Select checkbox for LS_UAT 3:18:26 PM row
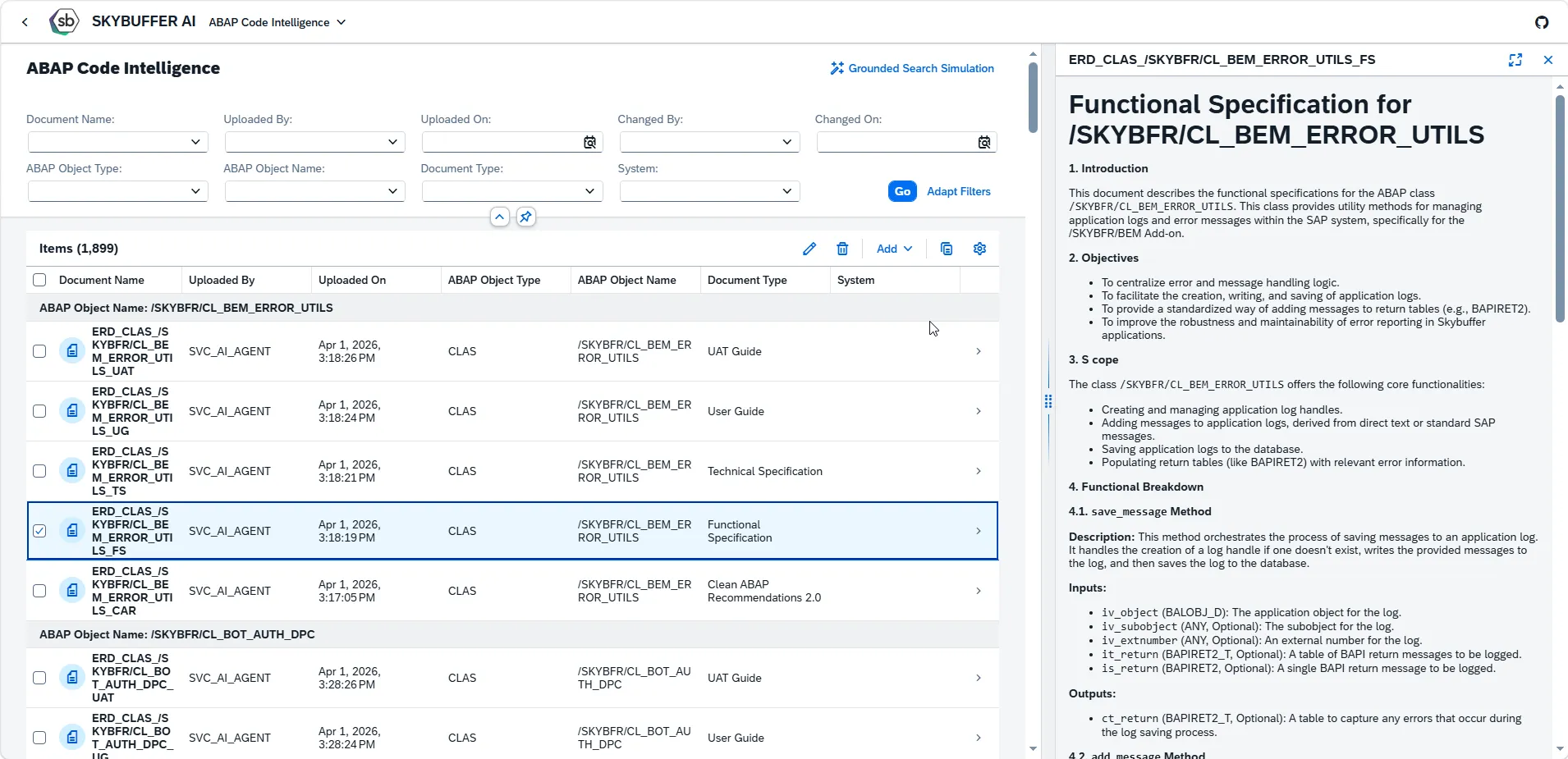 tap(39, 351)
